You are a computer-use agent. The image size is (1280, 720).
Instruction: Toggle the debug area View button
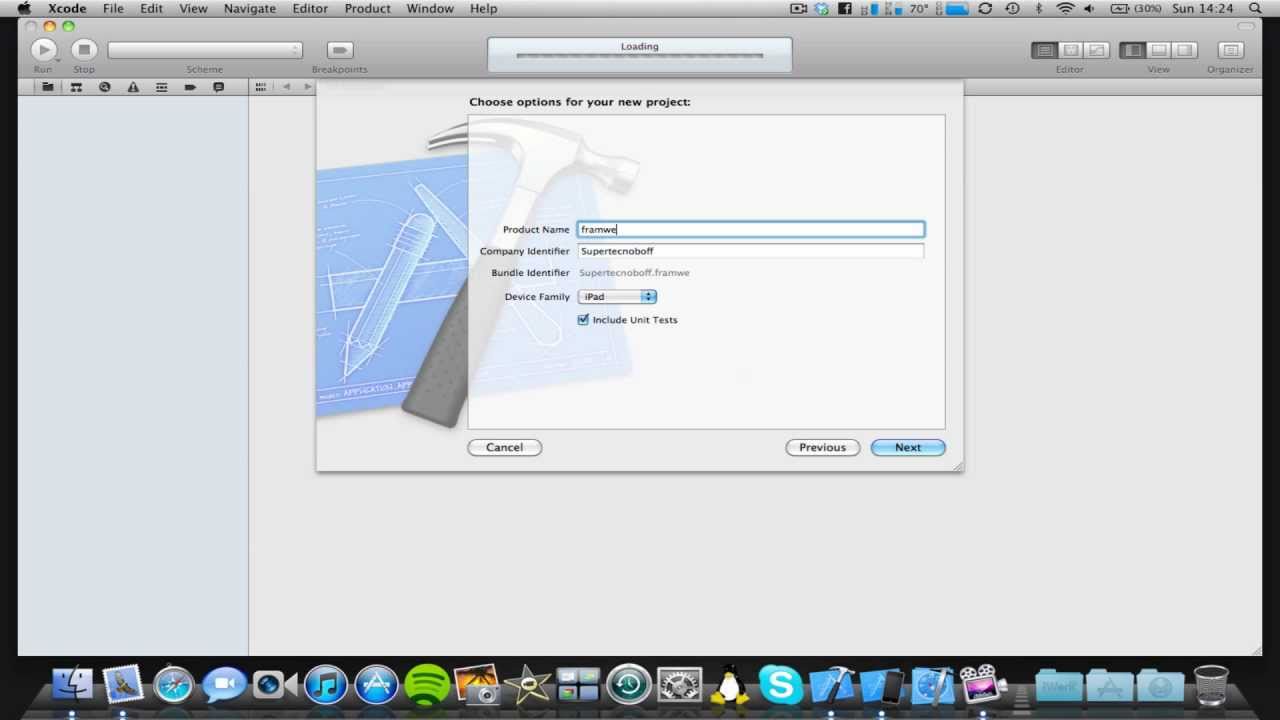1158,50
